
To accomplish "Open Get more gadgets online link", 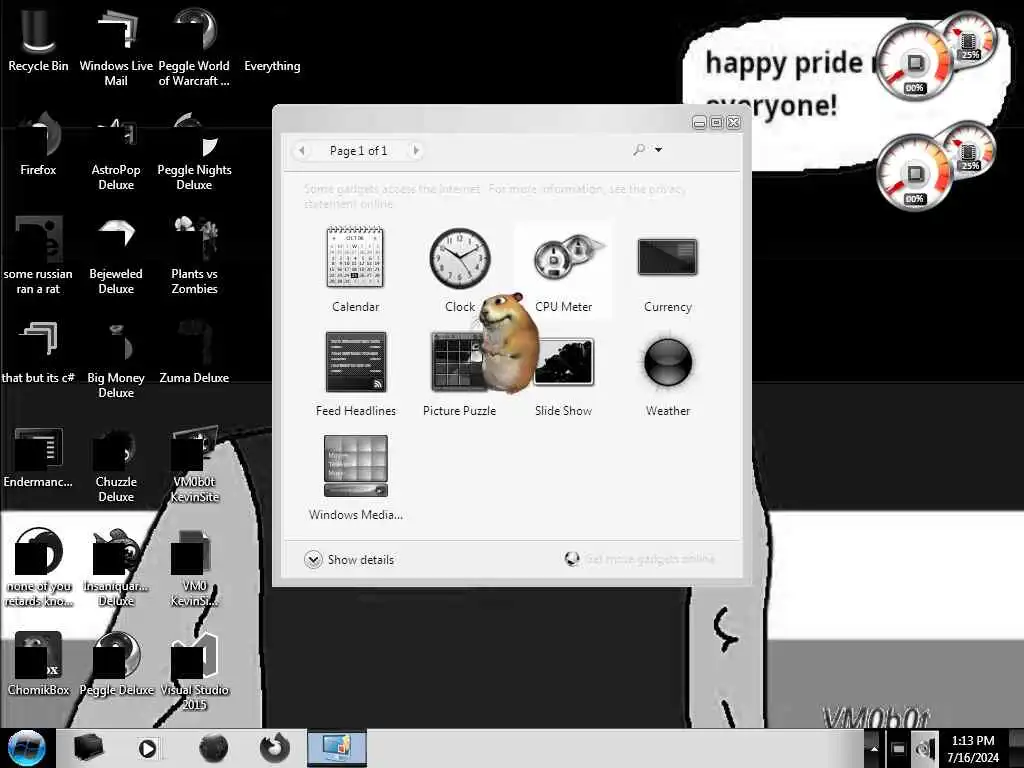I will pos(640,559).
